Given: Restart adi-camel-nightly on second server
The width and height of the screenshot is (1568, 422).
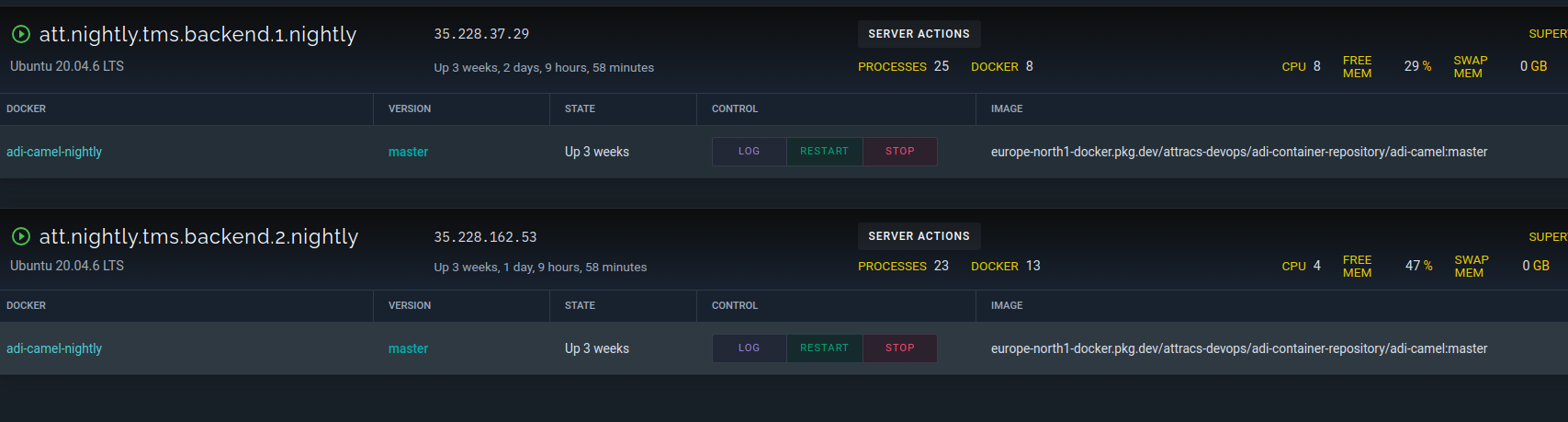Looking at the screenshot, I should pyautogui.click(x=825, y=348).
